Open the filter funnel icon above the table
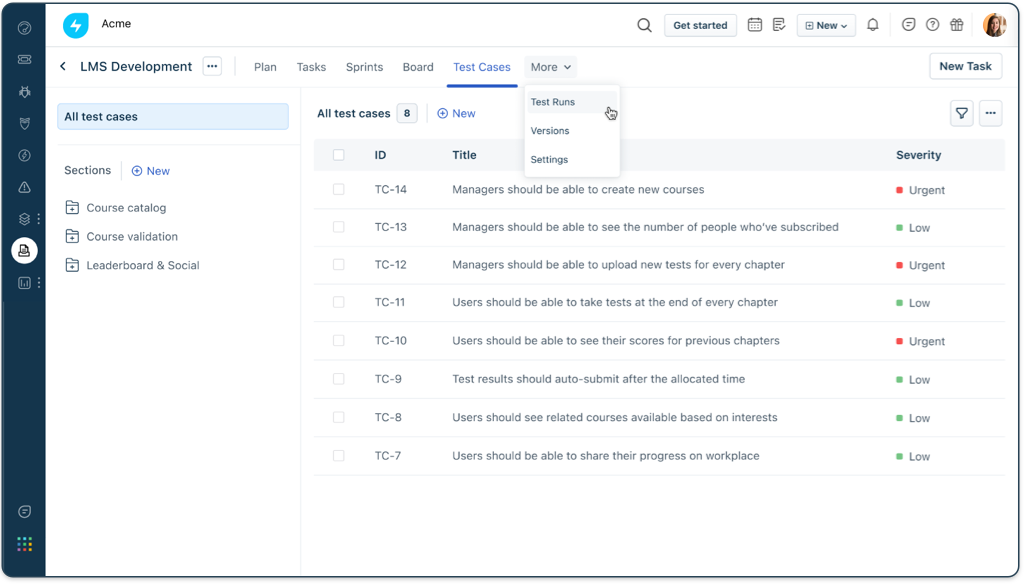Image resolution: width=1026 pixels, height=586 pixels. point(961,113)
